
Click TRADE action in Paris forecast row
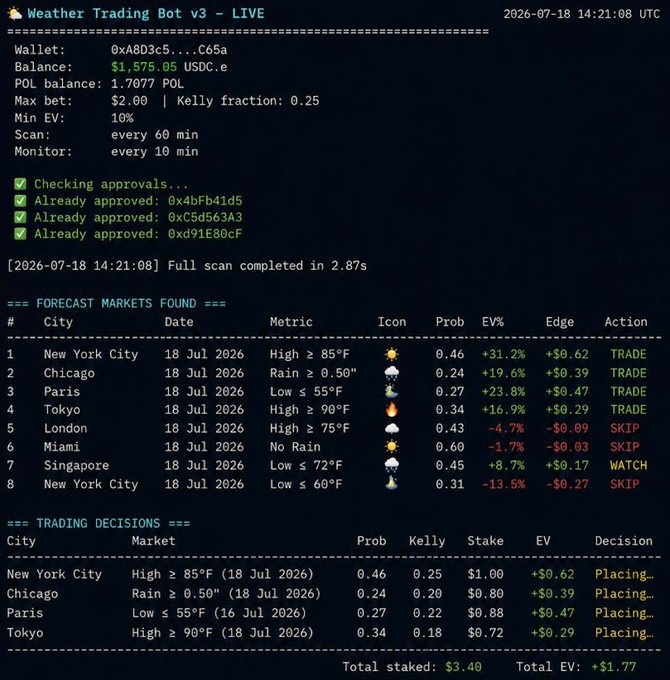coord(628,391)
